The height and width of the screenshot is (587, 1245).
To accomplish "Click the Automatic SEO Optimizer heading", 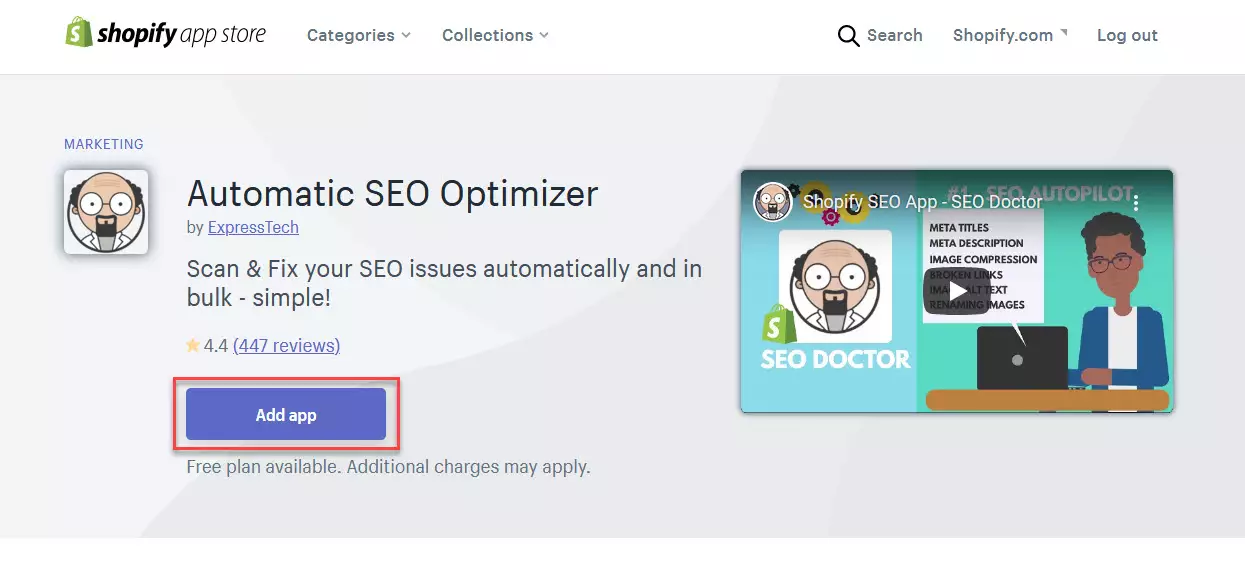I will point(393,192).
